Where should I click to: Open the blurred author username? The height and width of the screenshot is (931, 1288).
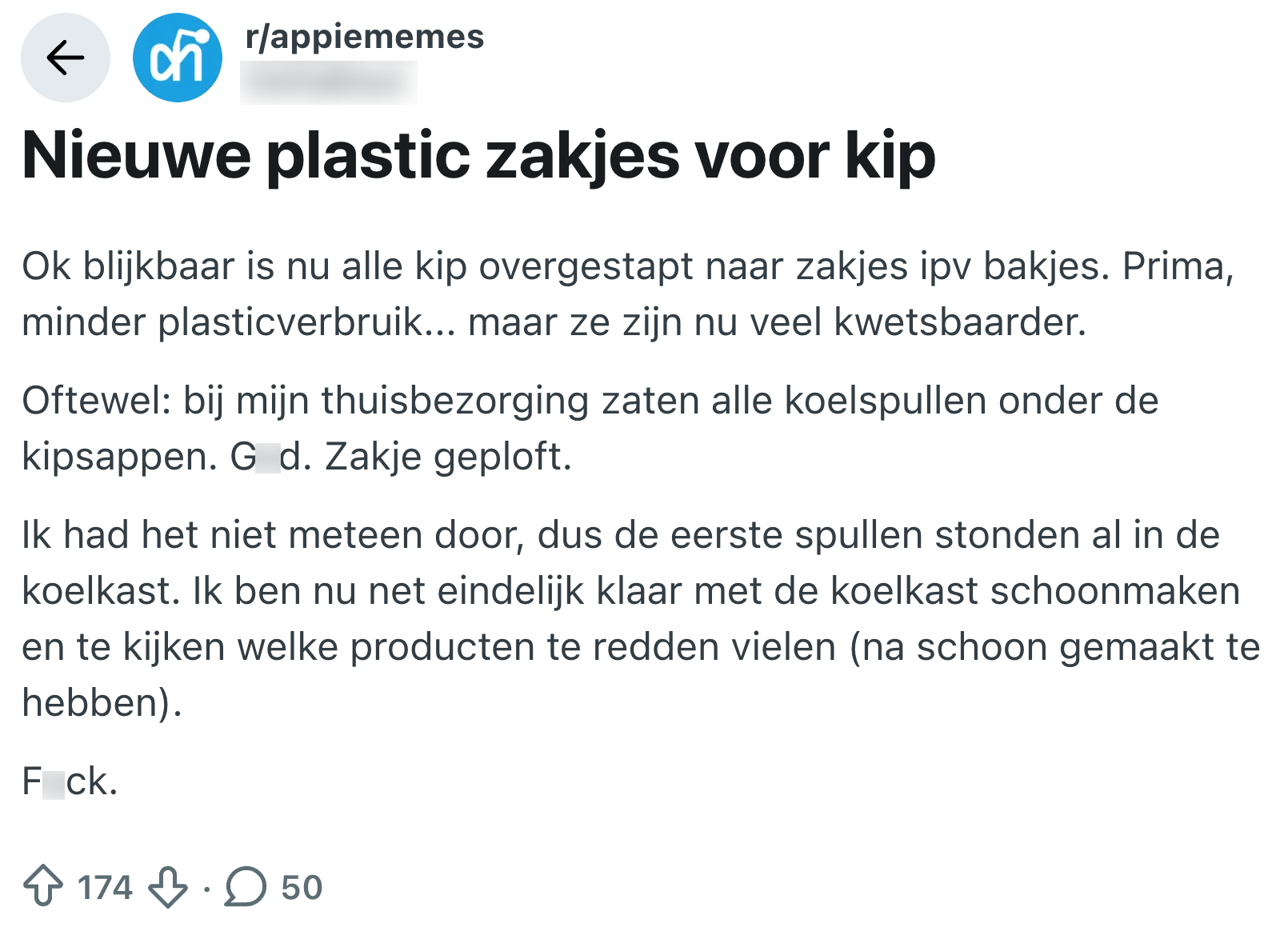(x=328, y=82)
